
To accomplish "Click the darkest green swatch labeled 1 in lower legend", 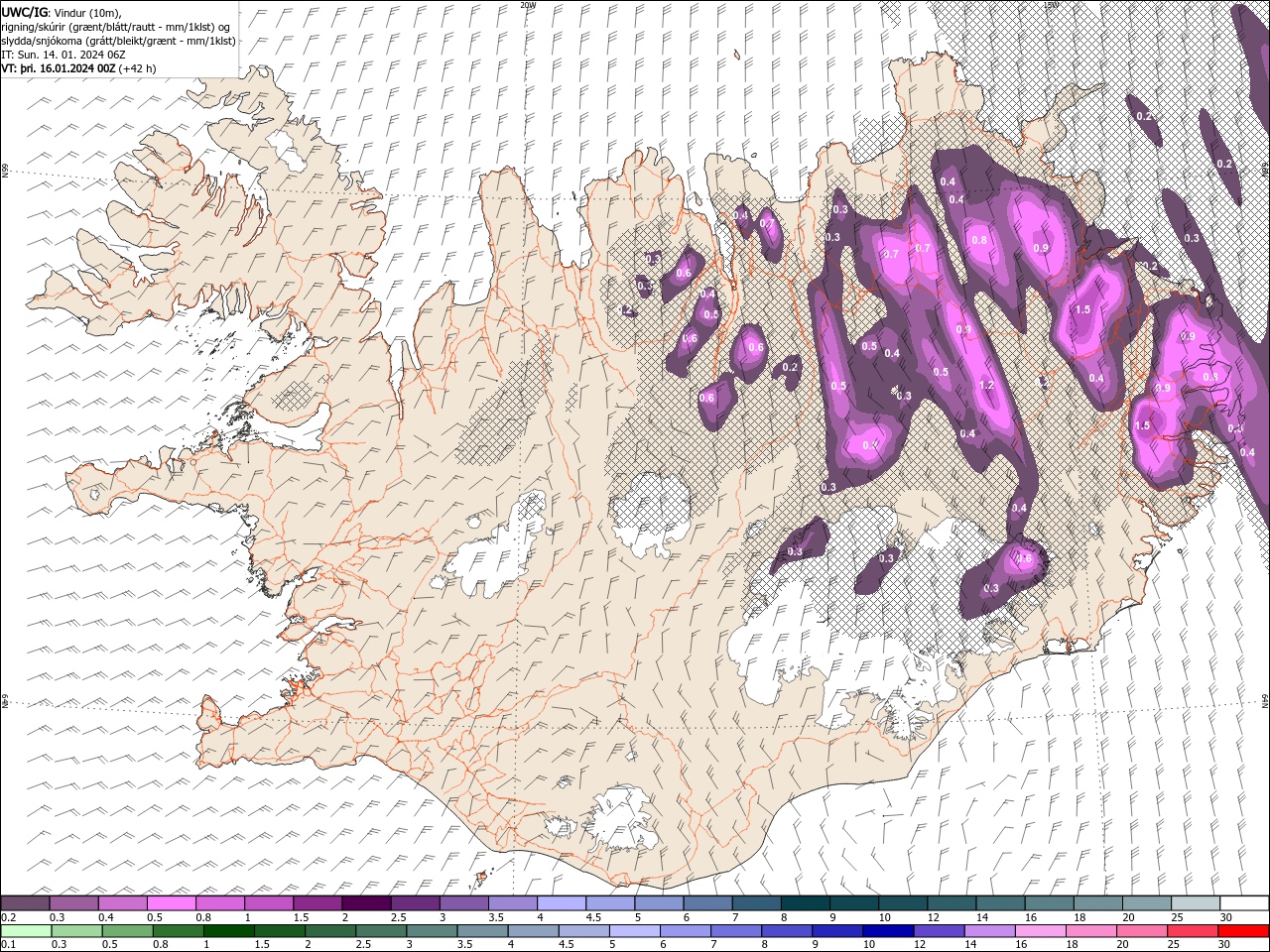I will point(228,931).
